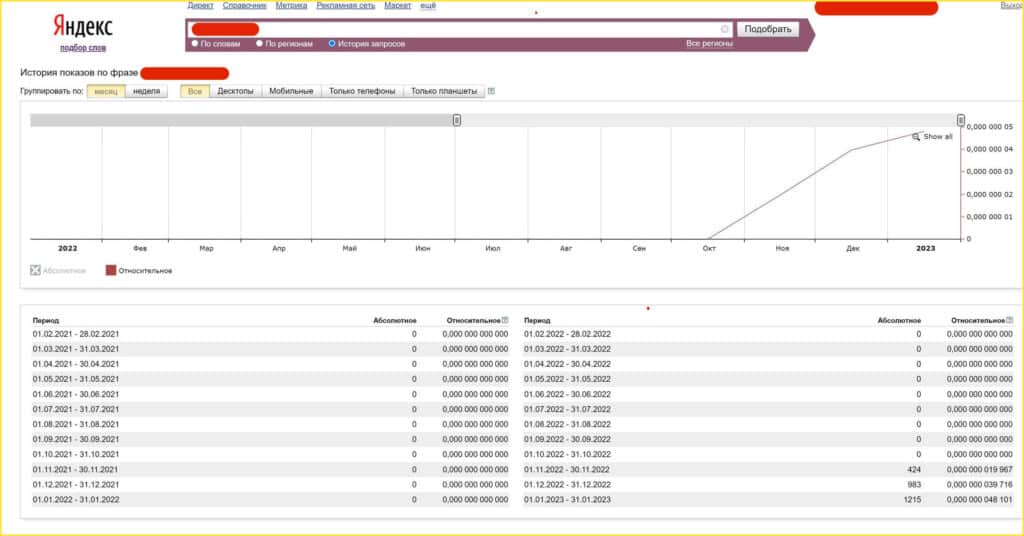Click the Яндекс logo

click(82, 27)
